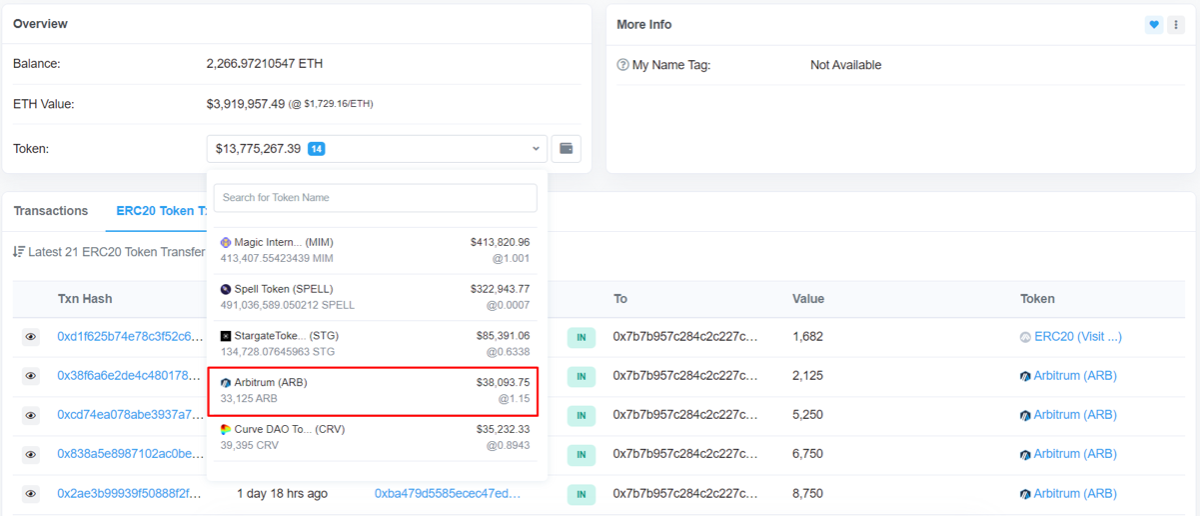Click the wallet icon next to the Token dropdown
Image resolution: width=1200 pixels, height=516 pixels.
[566, 149]
